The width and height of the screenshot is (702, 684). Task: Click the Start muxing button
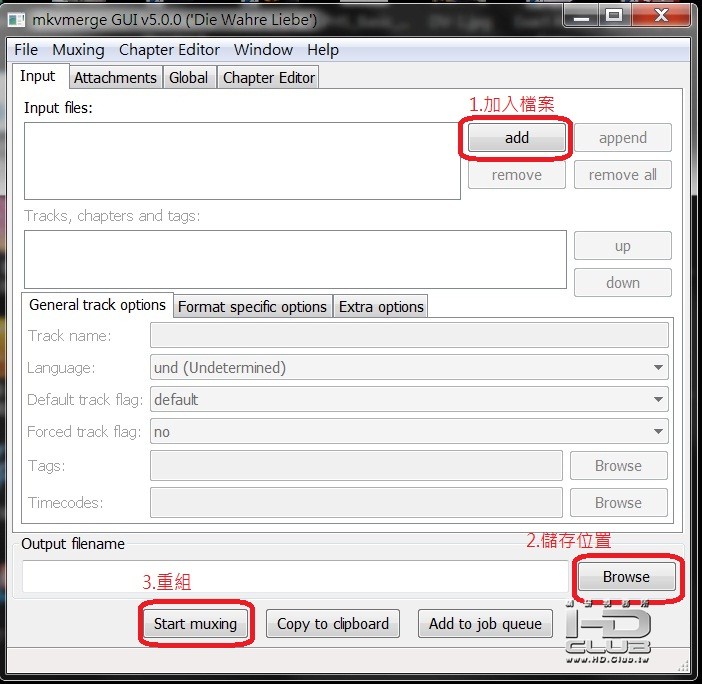[196, 623]
